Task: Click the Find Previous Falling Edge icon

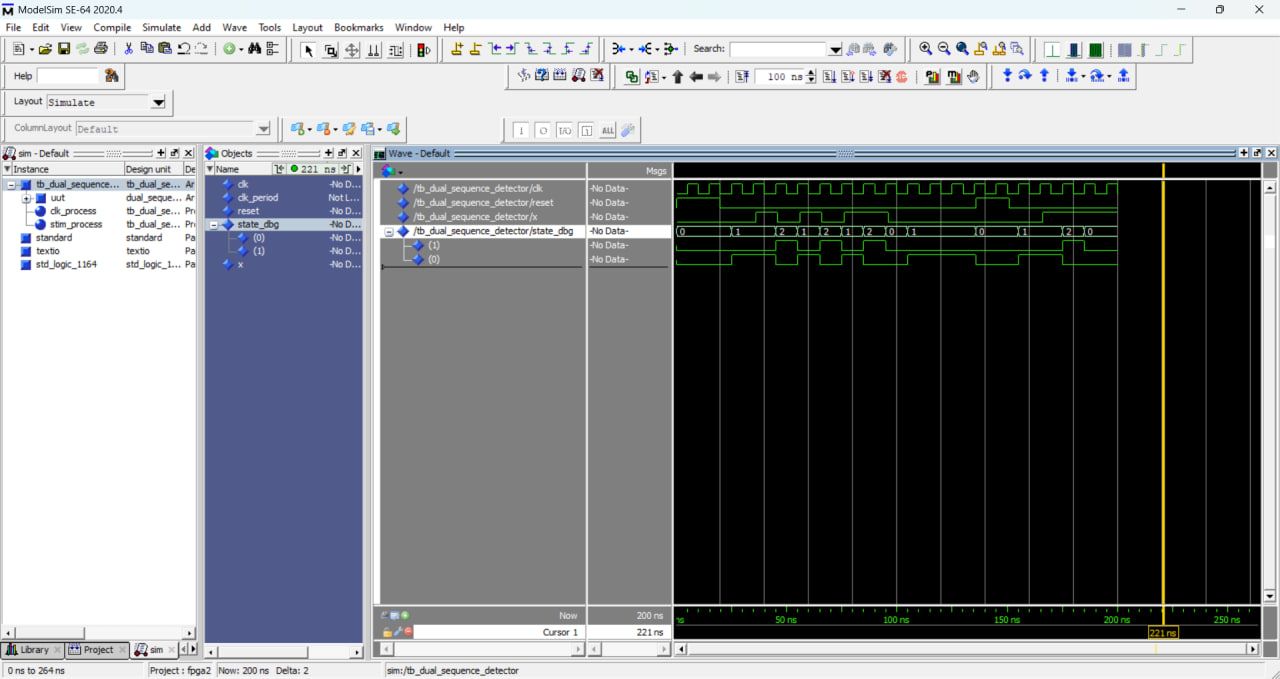Action: tap(531, 49)
